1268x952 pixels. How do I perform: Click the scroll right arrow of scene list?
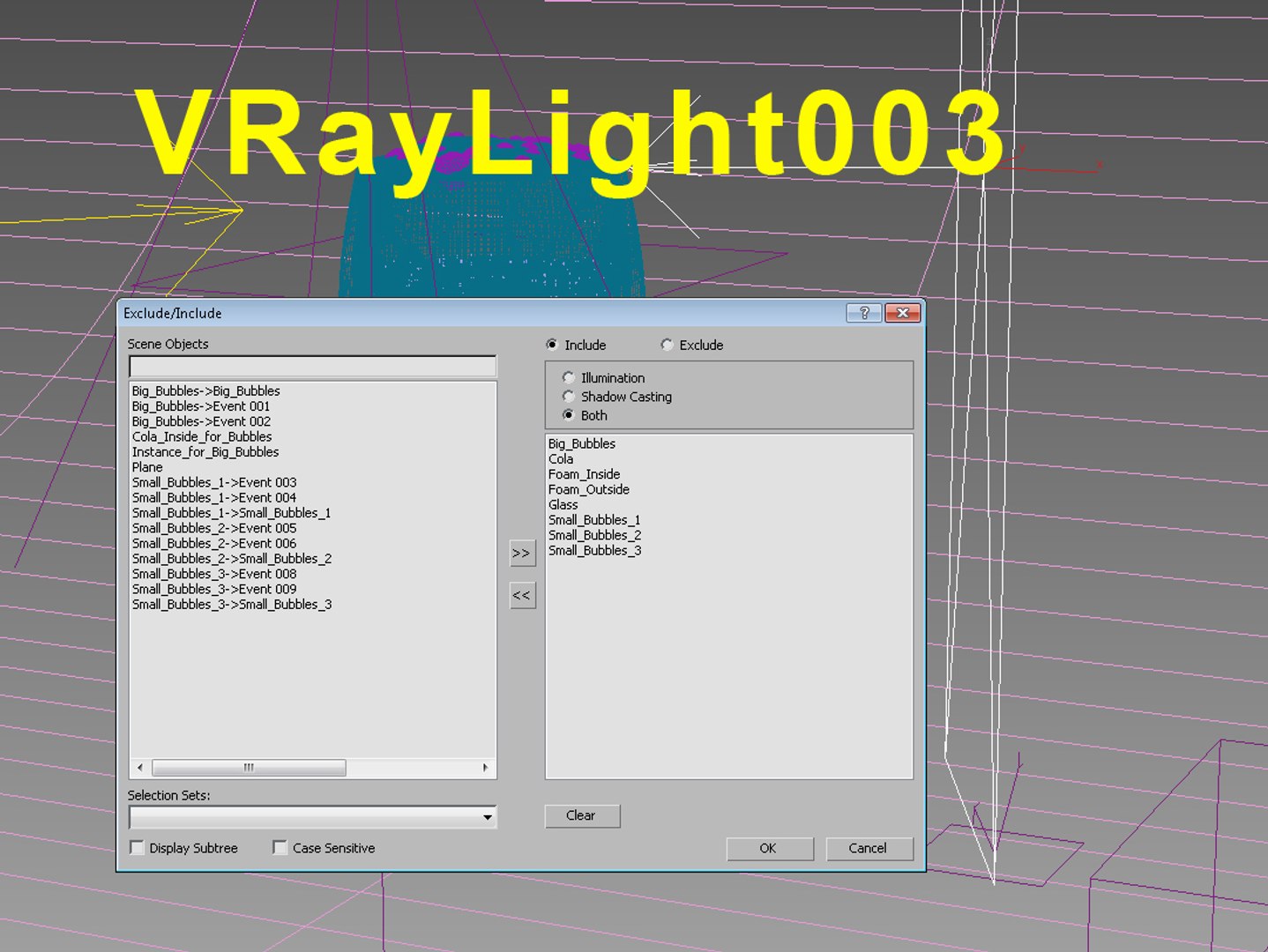pyautogui.click(x=486, y=768)
